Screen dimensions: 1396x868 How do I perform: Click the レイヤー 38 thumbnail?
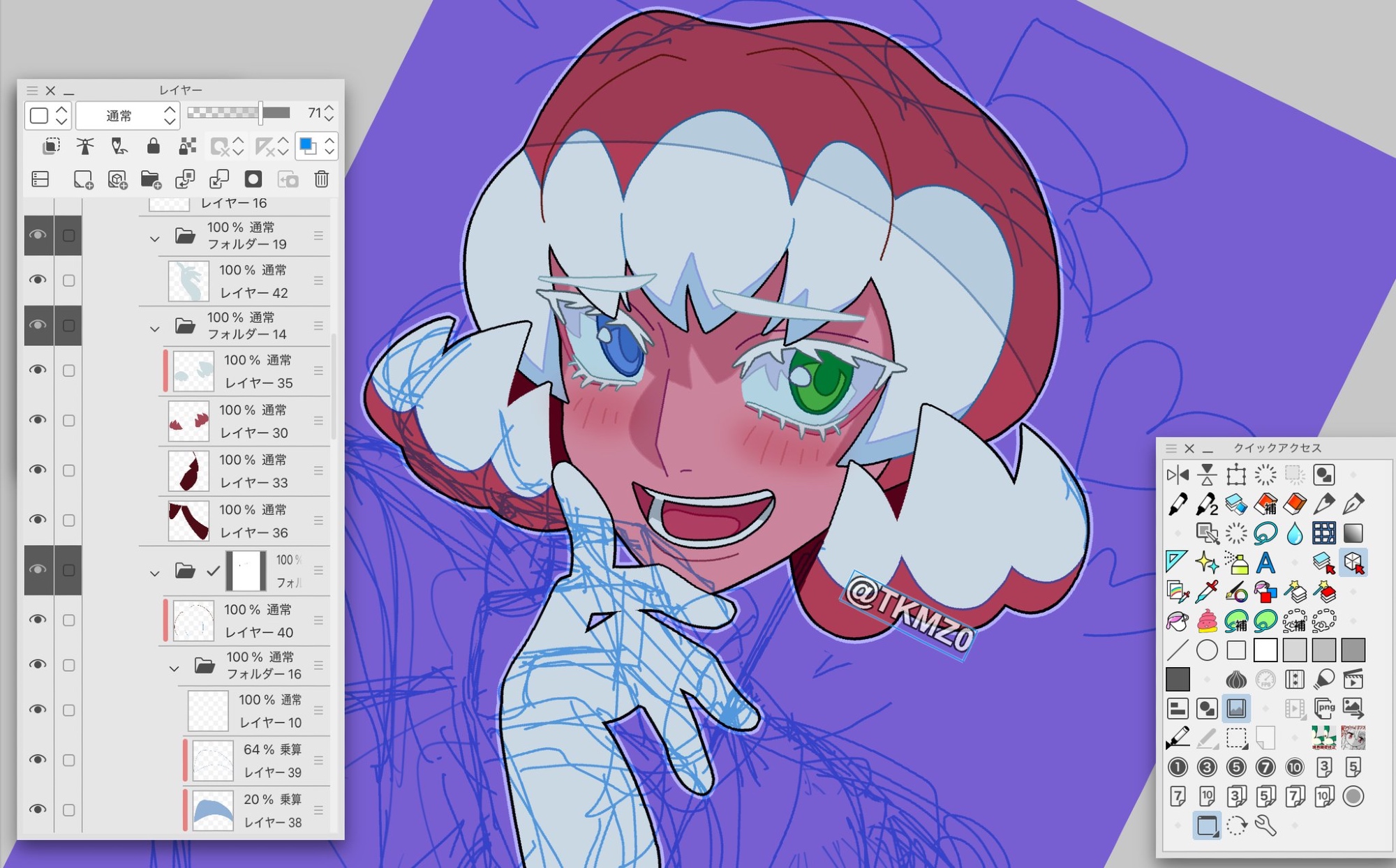213,810
